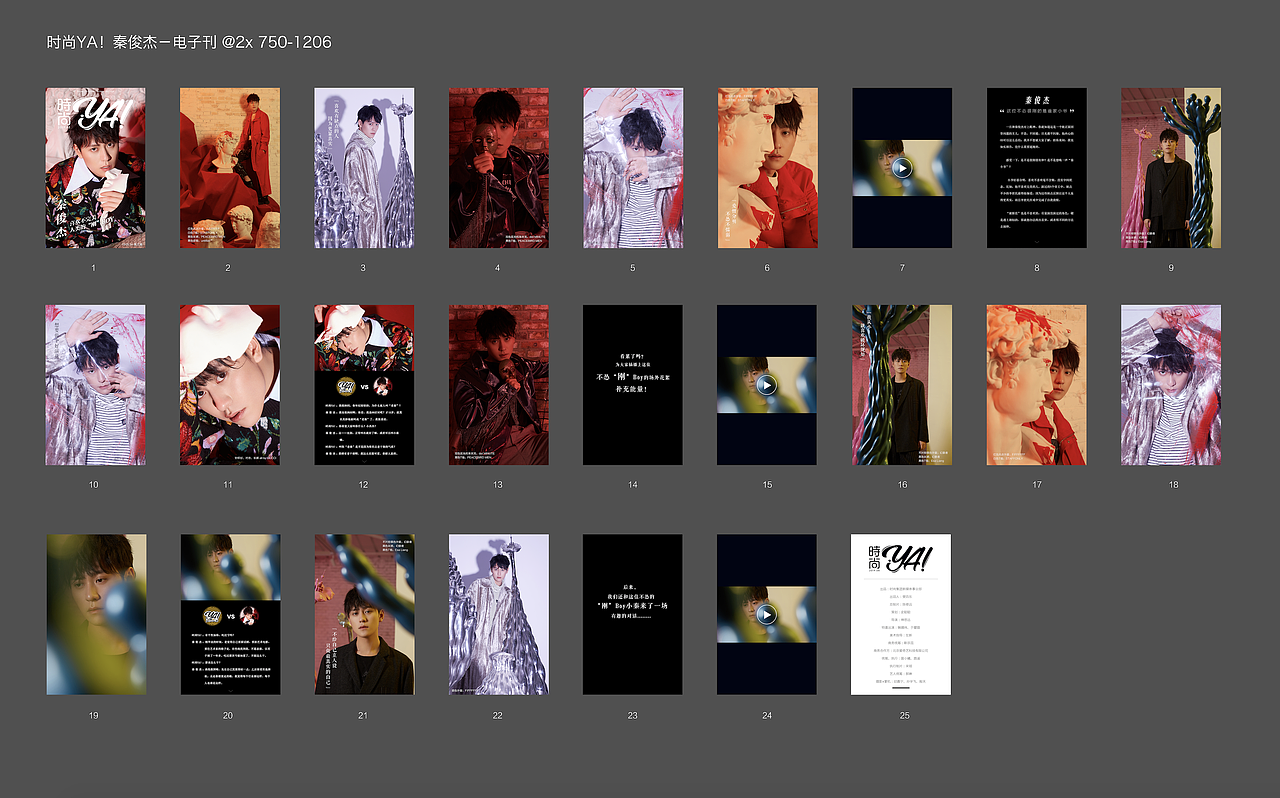Image resolution: width=1280 pixels, height=798 pixels.
Task: Open page 23 black text page
Action: 633,614
